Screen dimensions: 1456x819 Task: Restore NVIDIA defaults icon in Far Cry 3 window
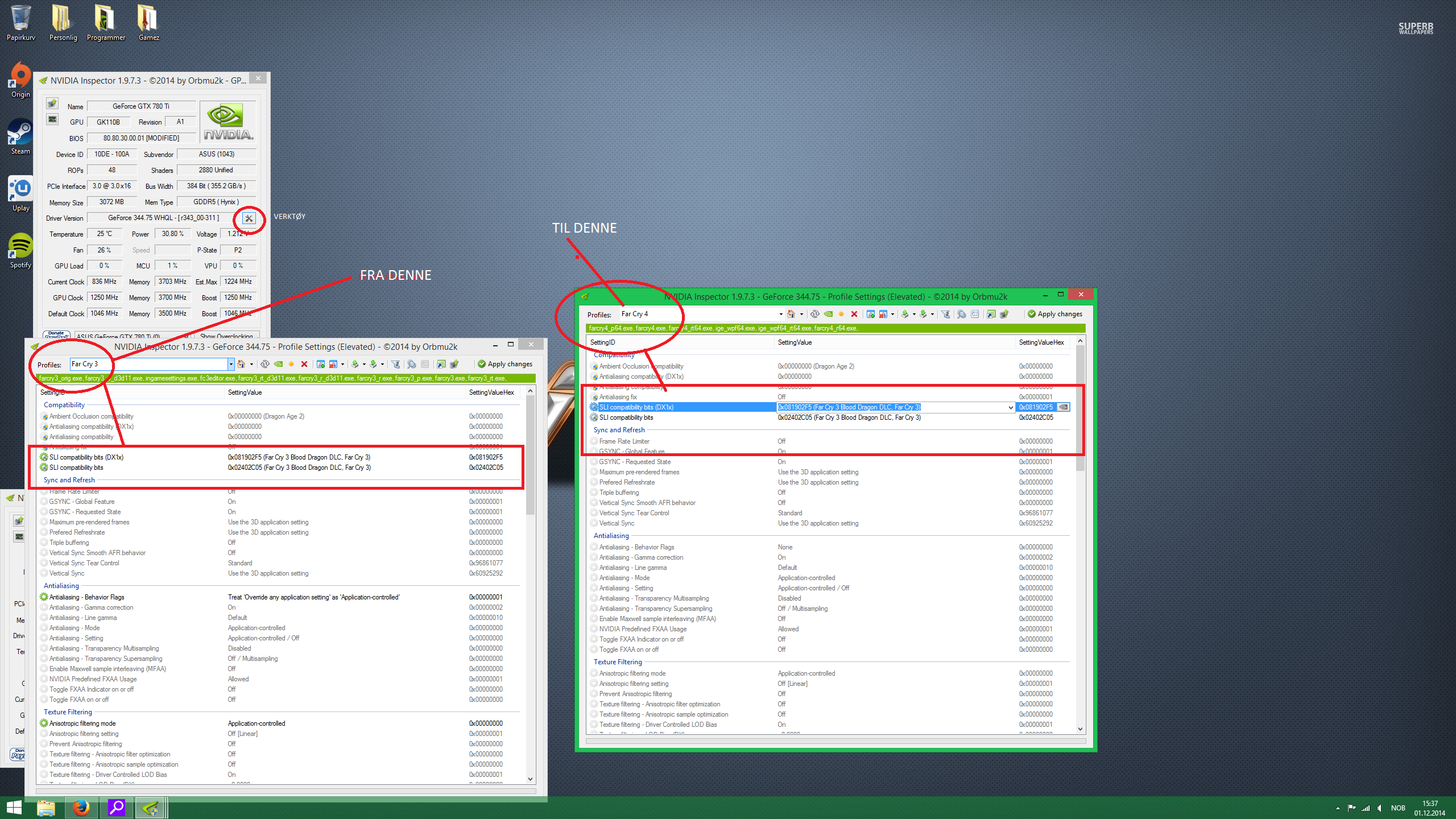278,364
